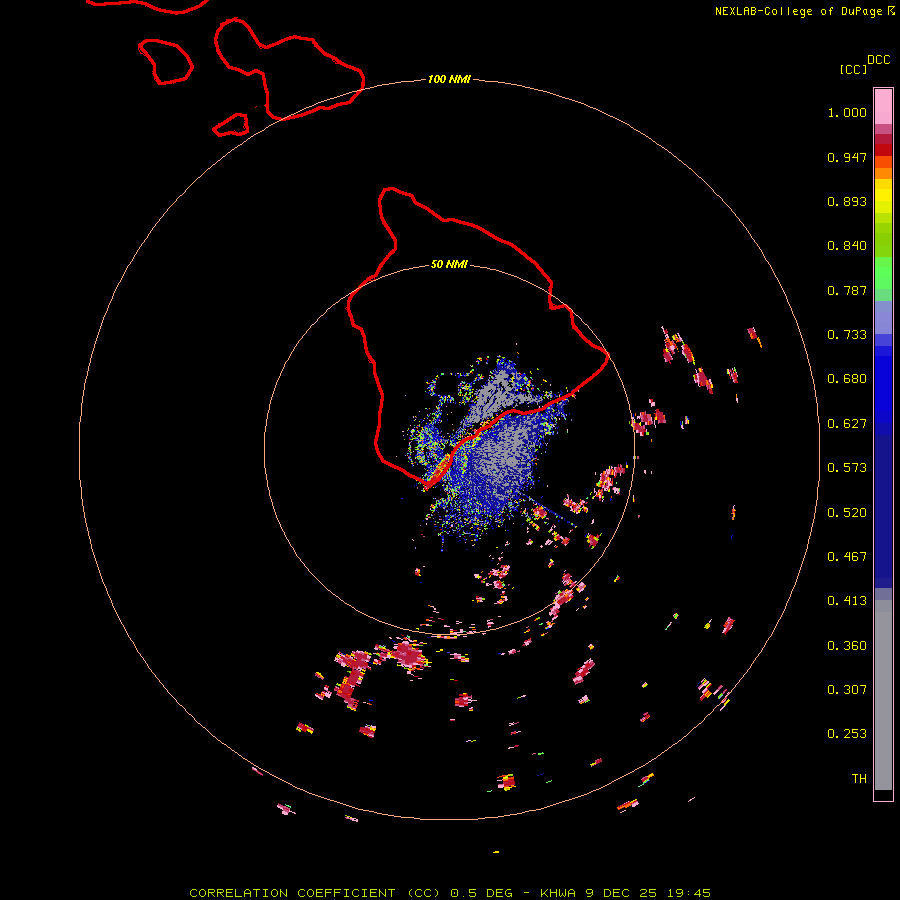Select the 0.253 scale value
This screenshot has height=900, width=900.
coord(847,734)
